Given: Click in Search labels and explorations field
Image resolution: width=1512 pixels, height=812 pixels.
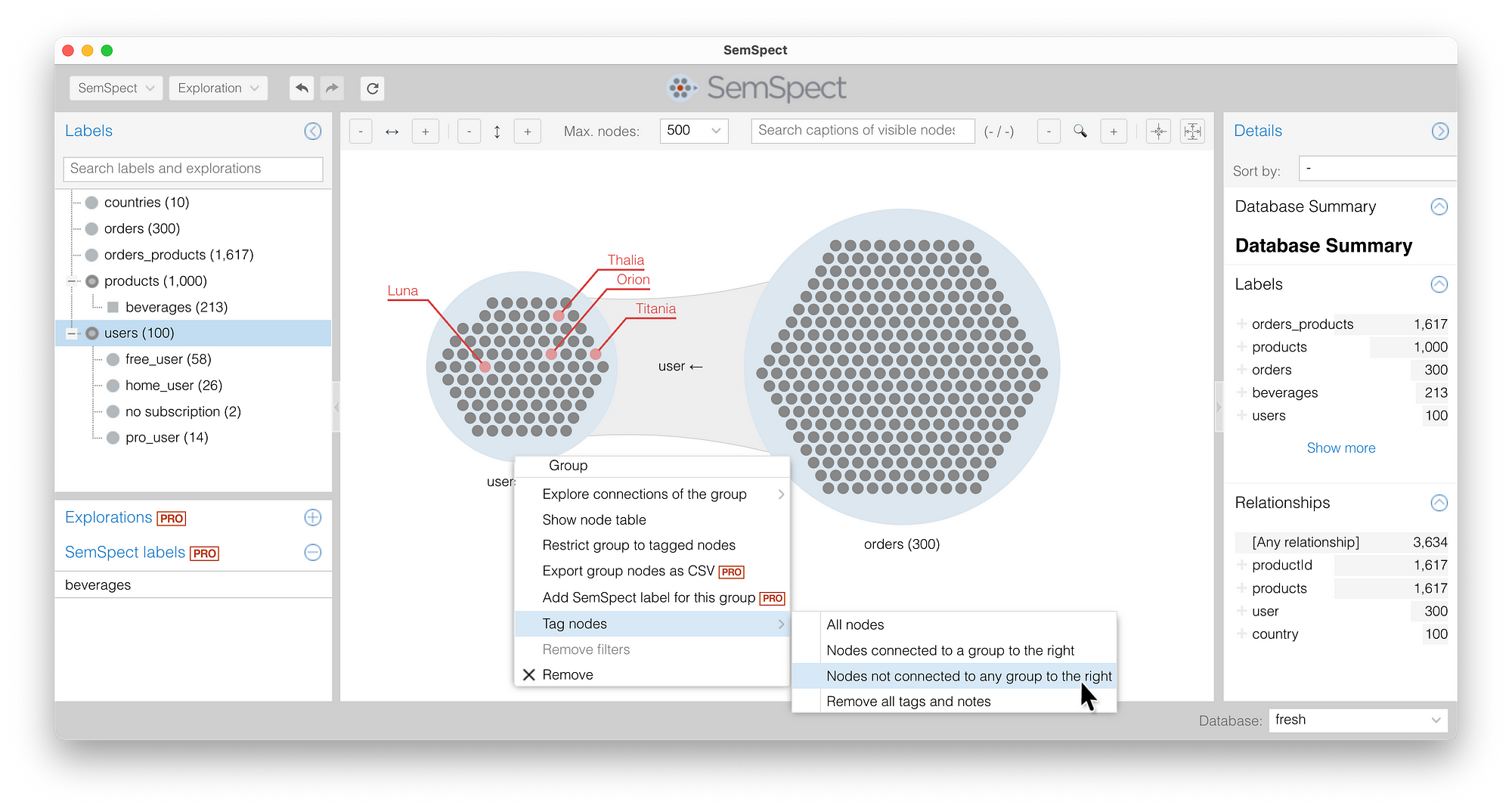Looking at the screenshot, I should 194,169.
